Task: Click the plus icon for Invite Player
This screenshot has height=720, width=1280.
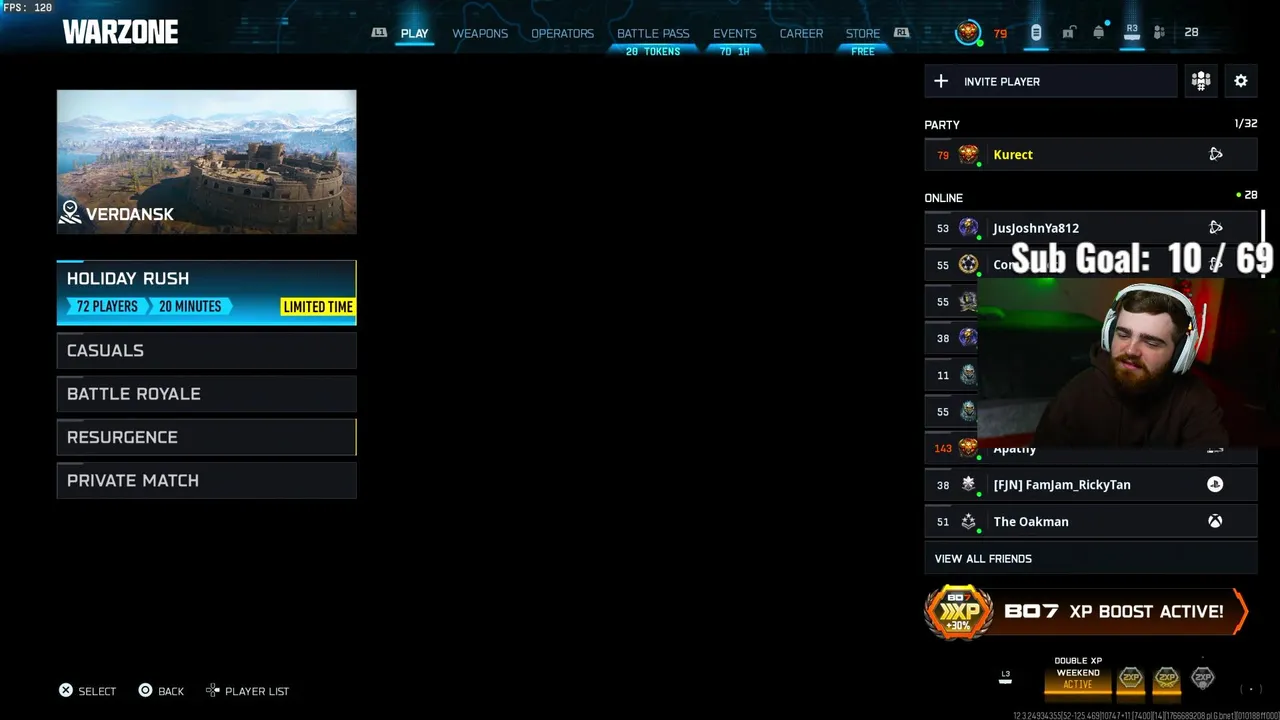Action: [941, 81]
